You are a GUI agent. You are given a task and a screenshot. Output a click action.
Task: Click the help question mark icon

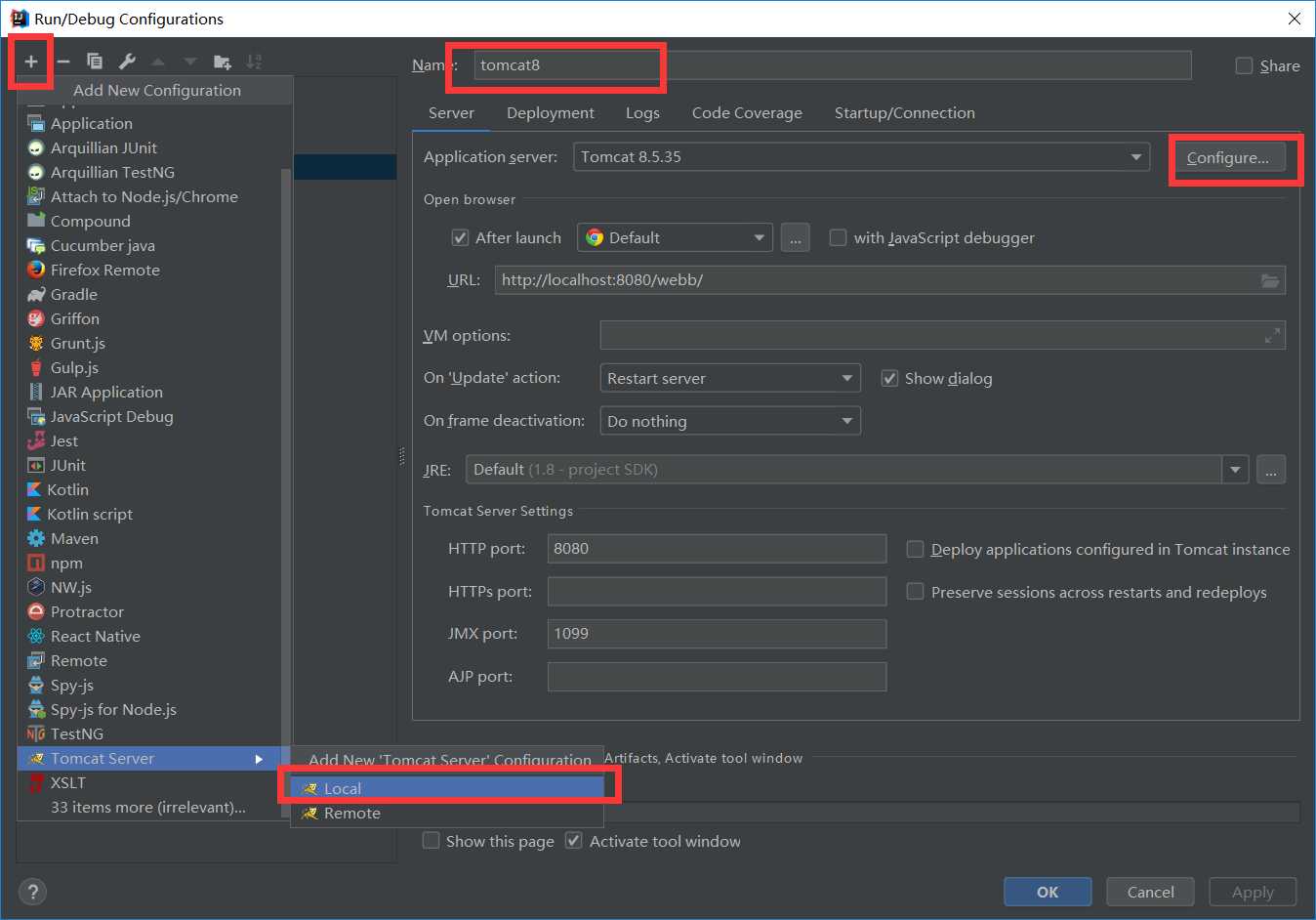32,892
